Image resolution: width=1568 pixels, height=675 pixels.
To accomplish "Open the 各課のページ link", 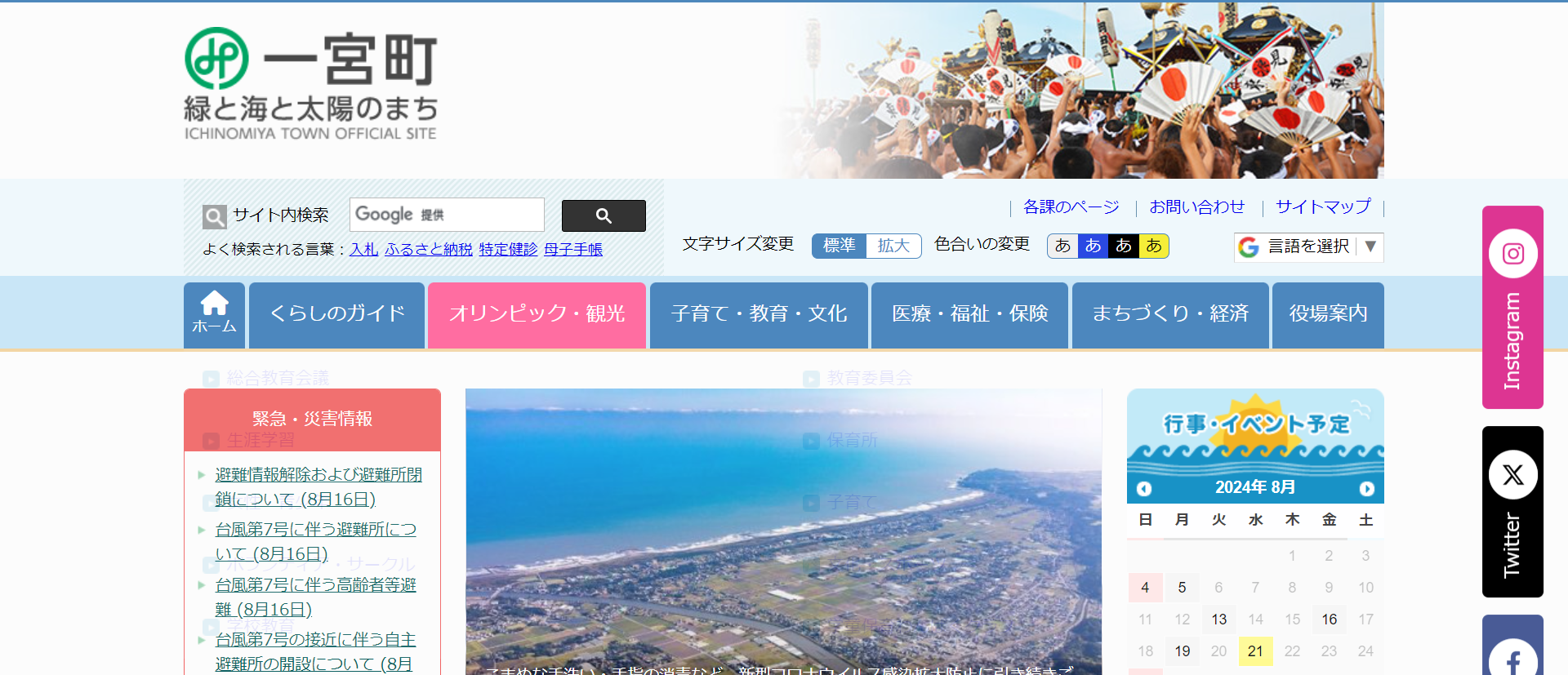I will (1071, 207).
